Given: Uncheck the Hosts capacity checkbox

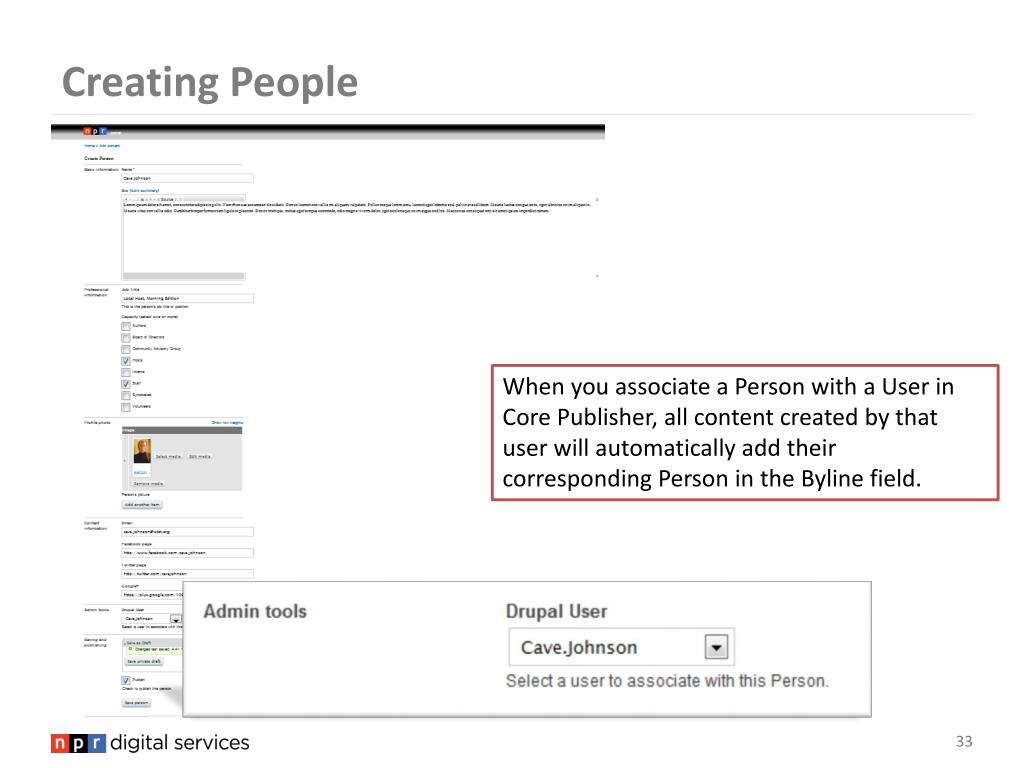Looking at the screenshot, I should 125,360.
